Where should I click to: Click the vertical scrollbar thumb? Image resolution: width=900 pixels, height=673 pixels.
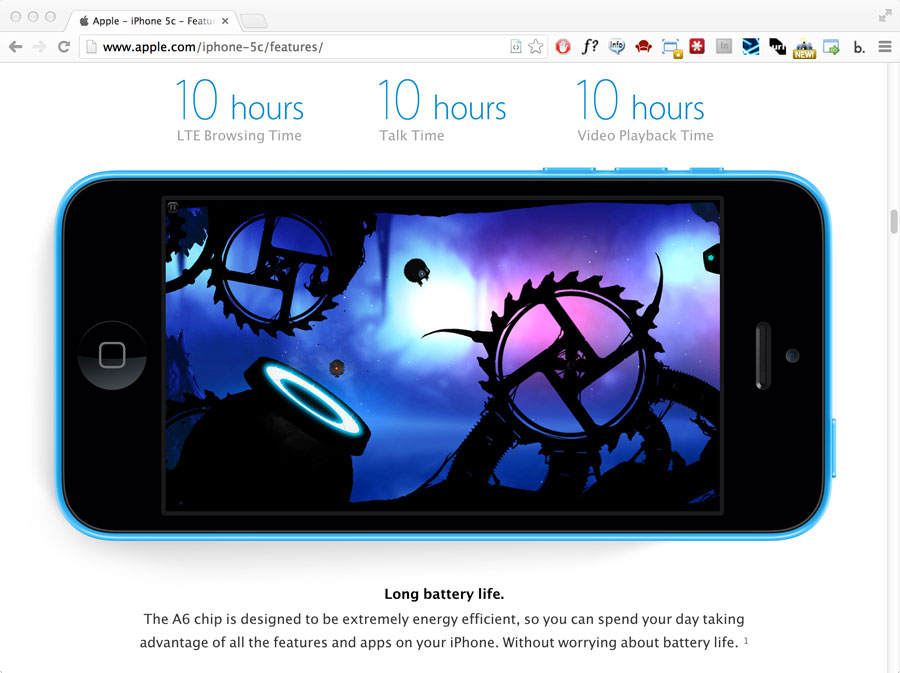tap(894, 222)
